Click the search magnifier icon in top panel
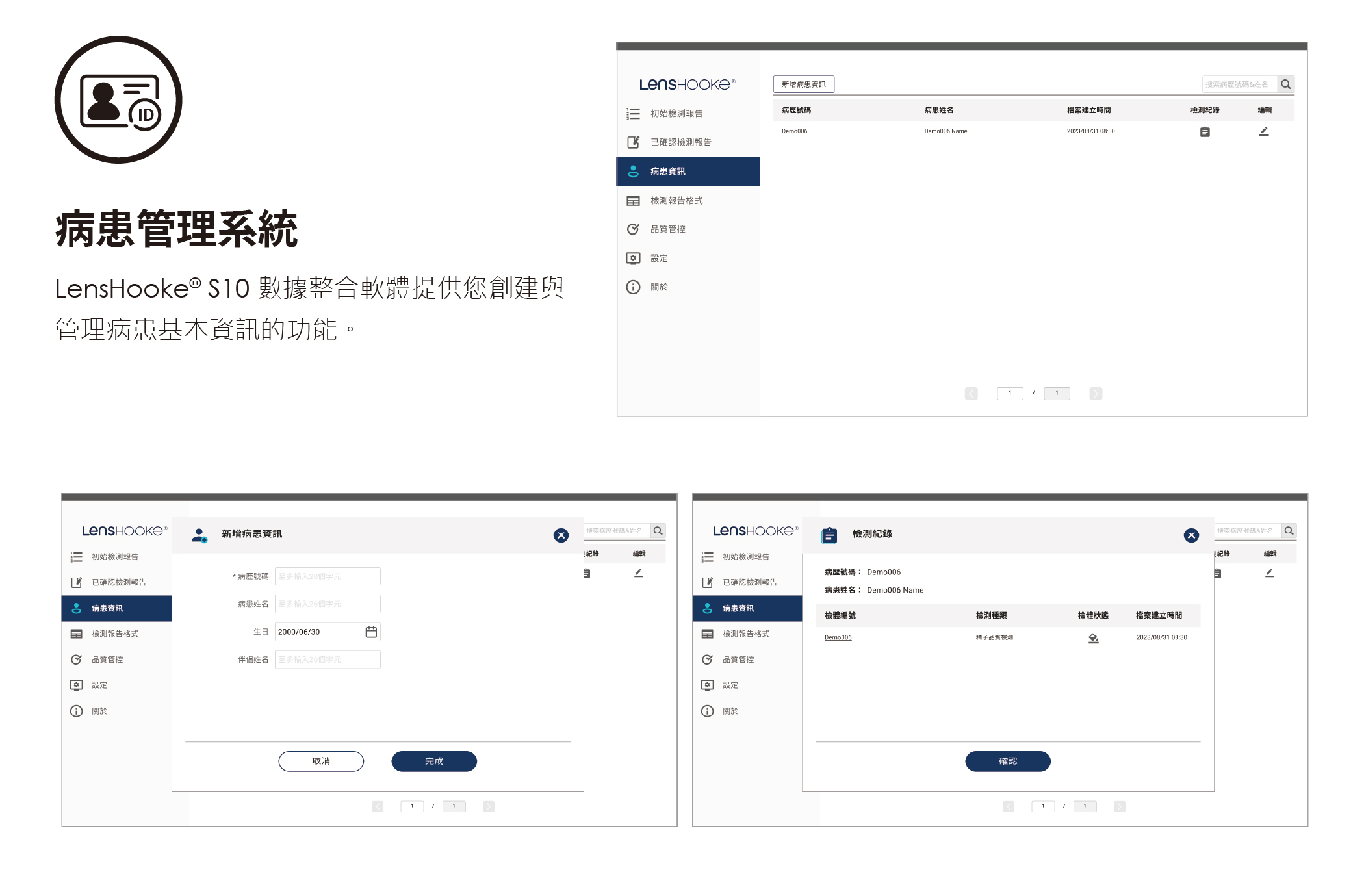This screenshot has height=896, width=1351. (x=1285, y=84)
